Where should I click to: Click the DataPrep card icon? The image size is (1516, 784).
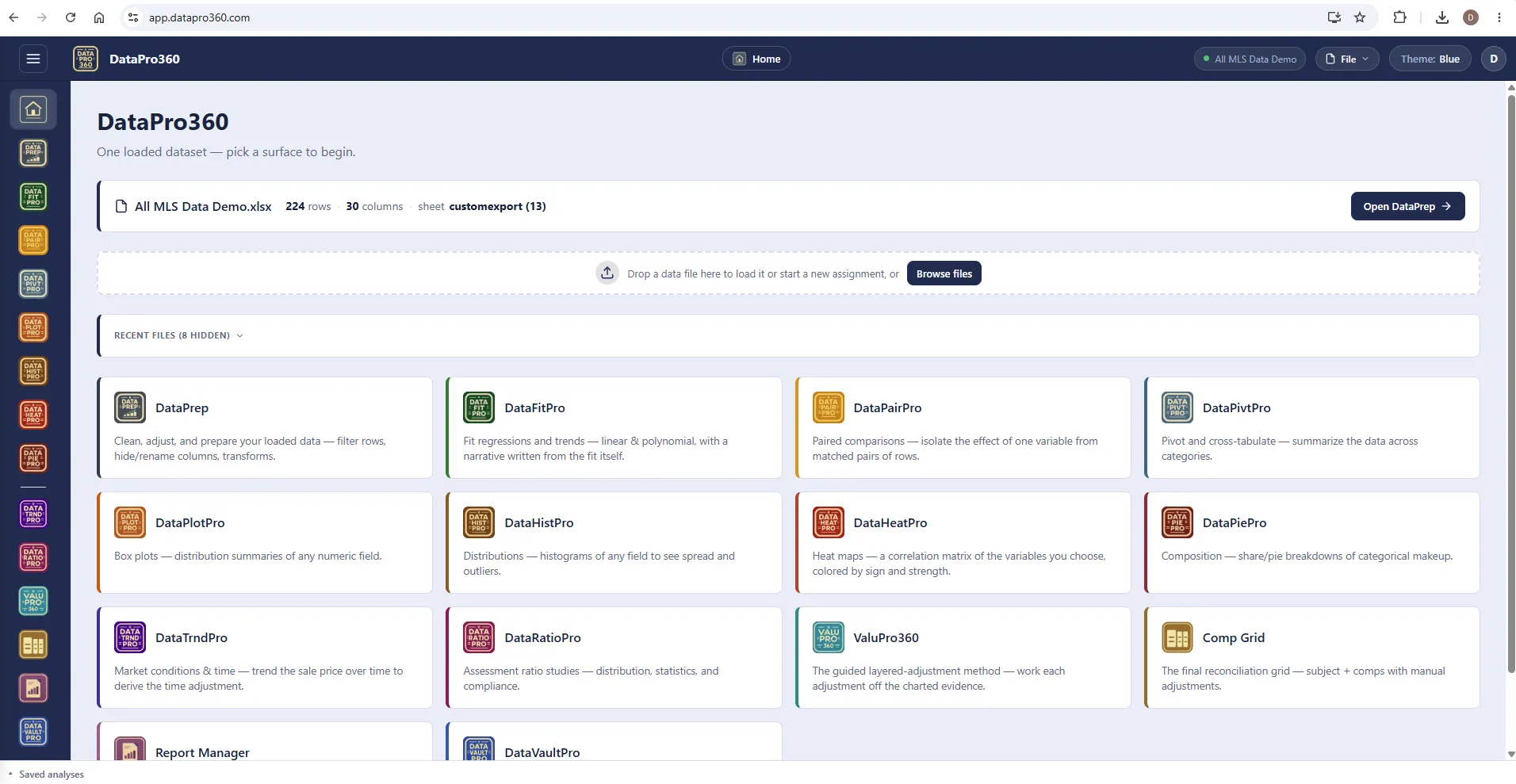click(130, 407)
